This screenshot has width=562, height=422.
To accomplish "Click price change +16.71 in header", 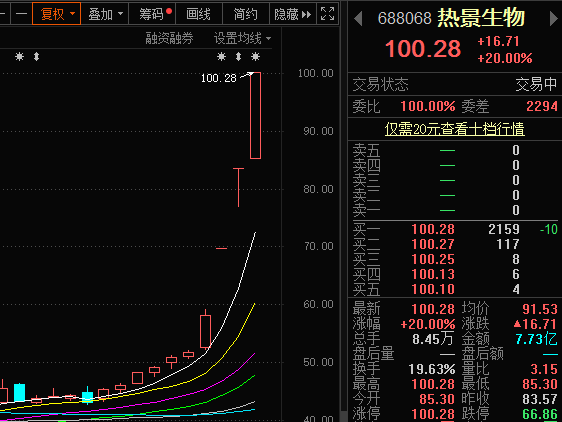I will pos(498,42).
